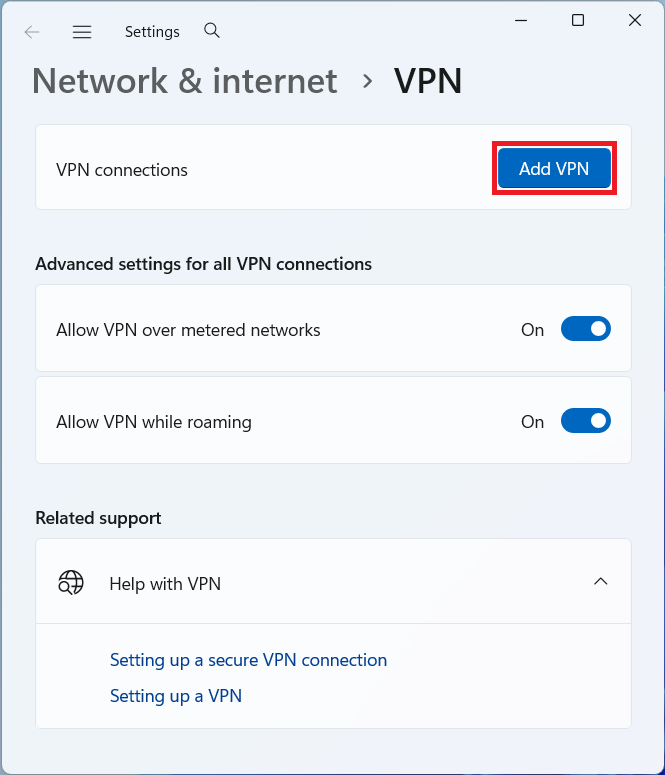Turn off Allow VPN while roaming

point(585,421)
